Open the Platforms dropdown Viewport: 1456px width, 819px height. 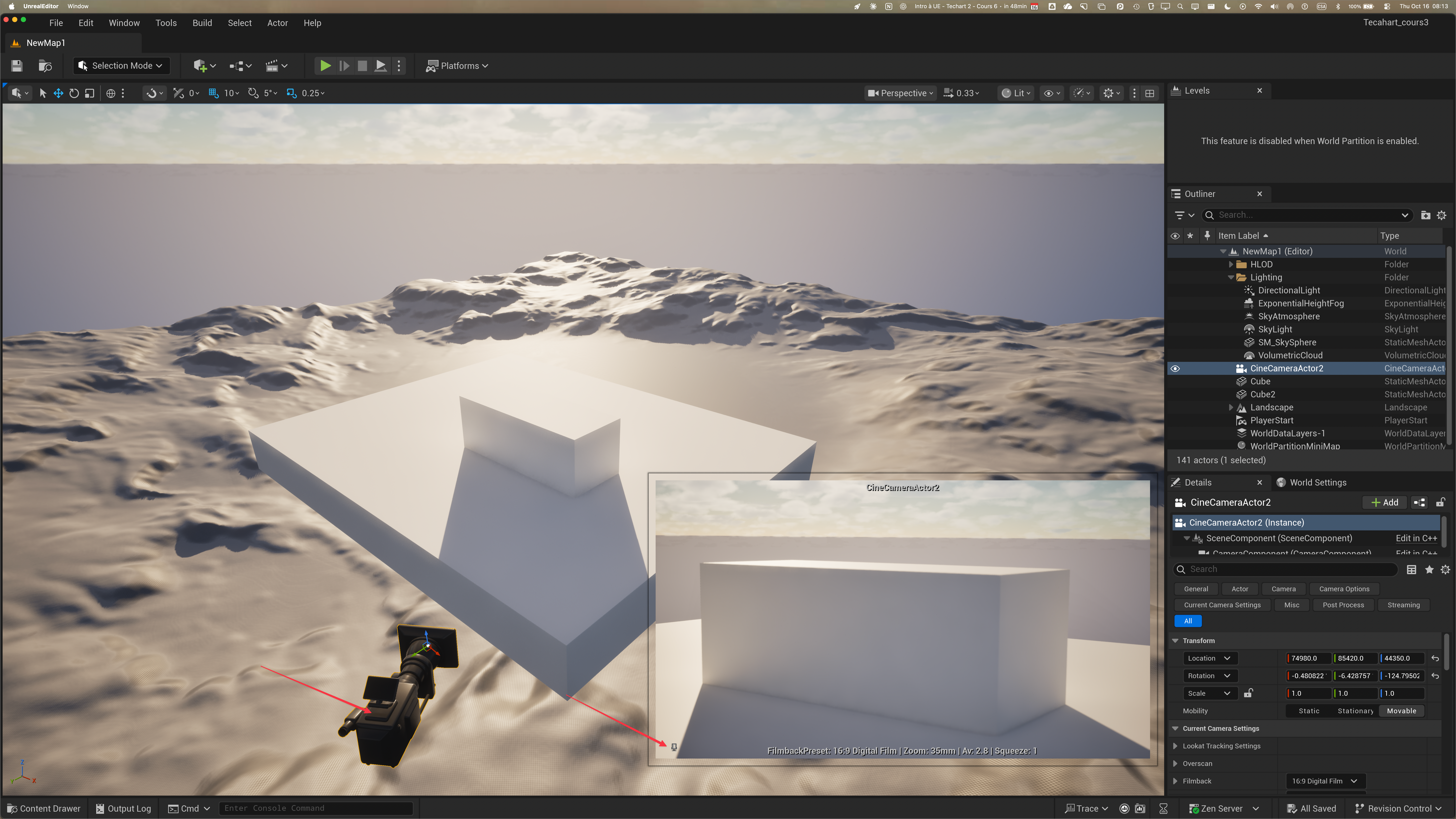[457, 66]
